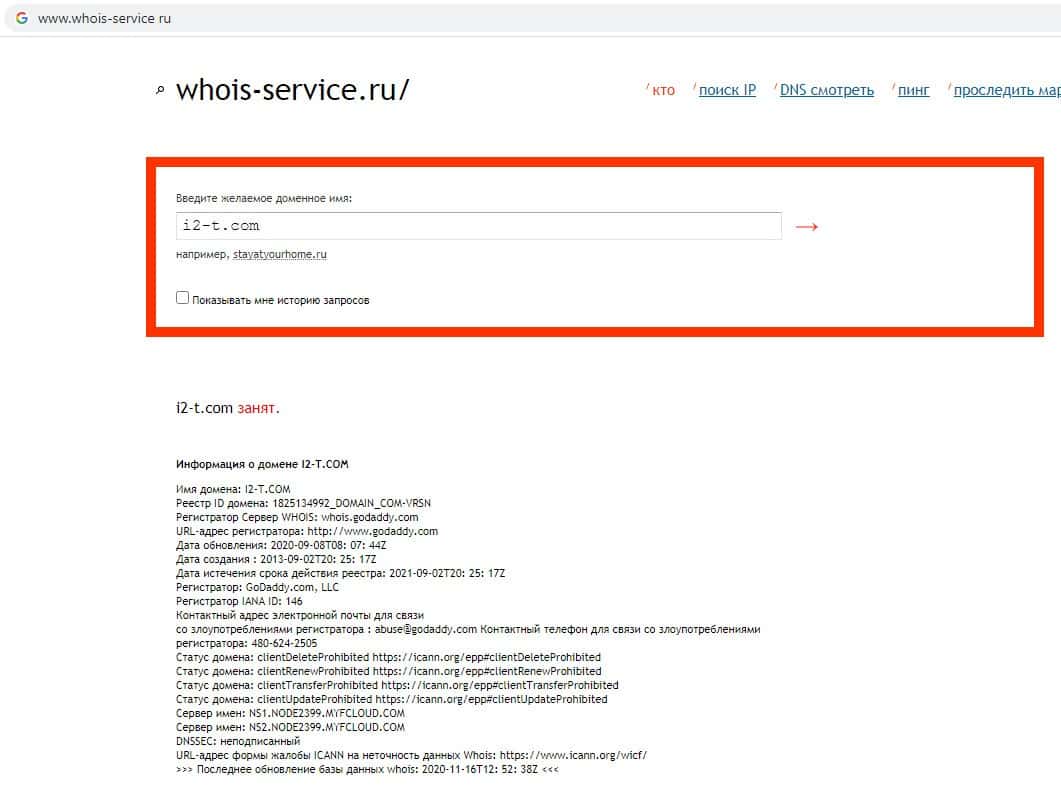Click the https://www.icann.org/wicf/ complaint form URL
This screenshot has width=1061, height=786.
coord(573,755)
